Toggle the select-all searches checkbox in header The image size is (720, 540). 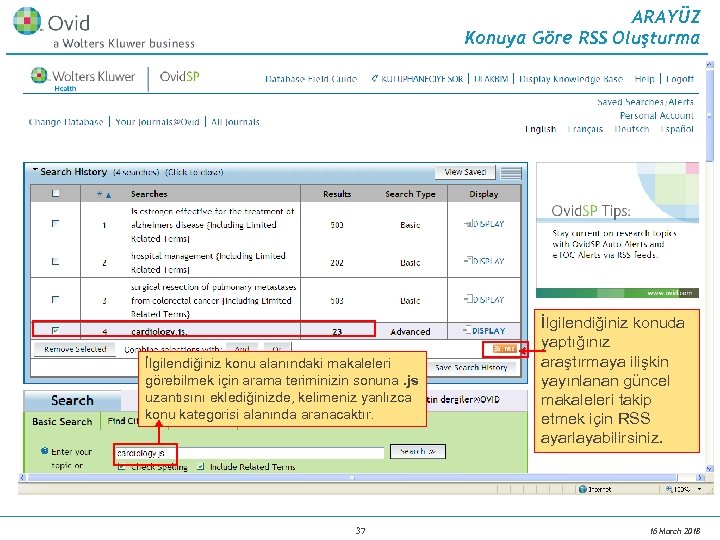point(55,193)
